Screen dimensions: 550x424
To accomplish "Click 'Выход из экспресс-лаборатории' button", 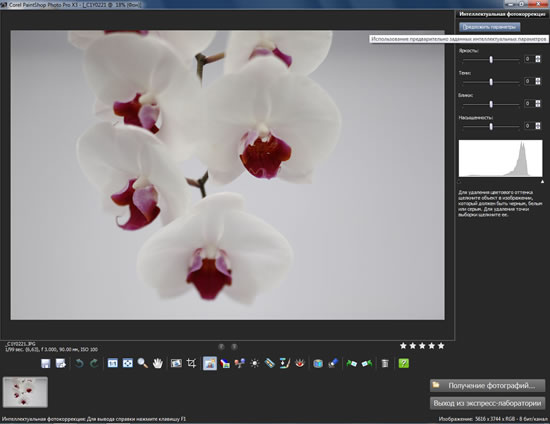I will click(x=488, y=403).
